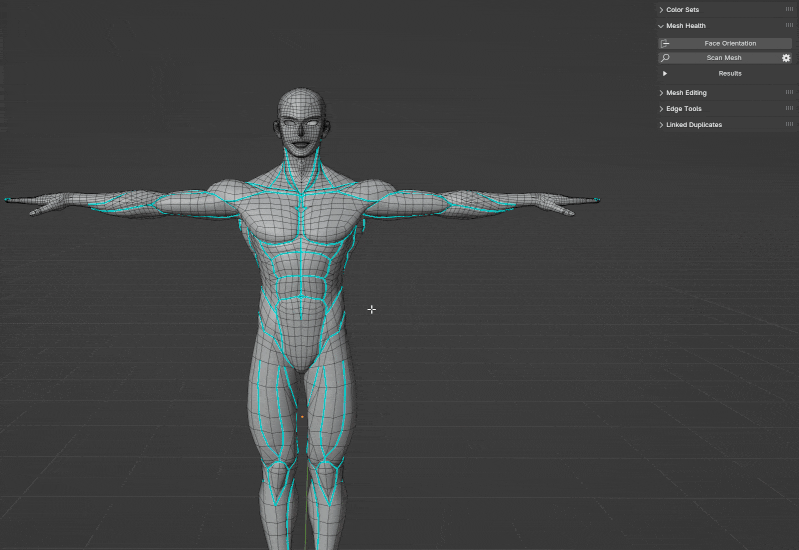Grab the Color Sets panel drag handle
This screenshot has height=550, width=799.
coord(789,9)
